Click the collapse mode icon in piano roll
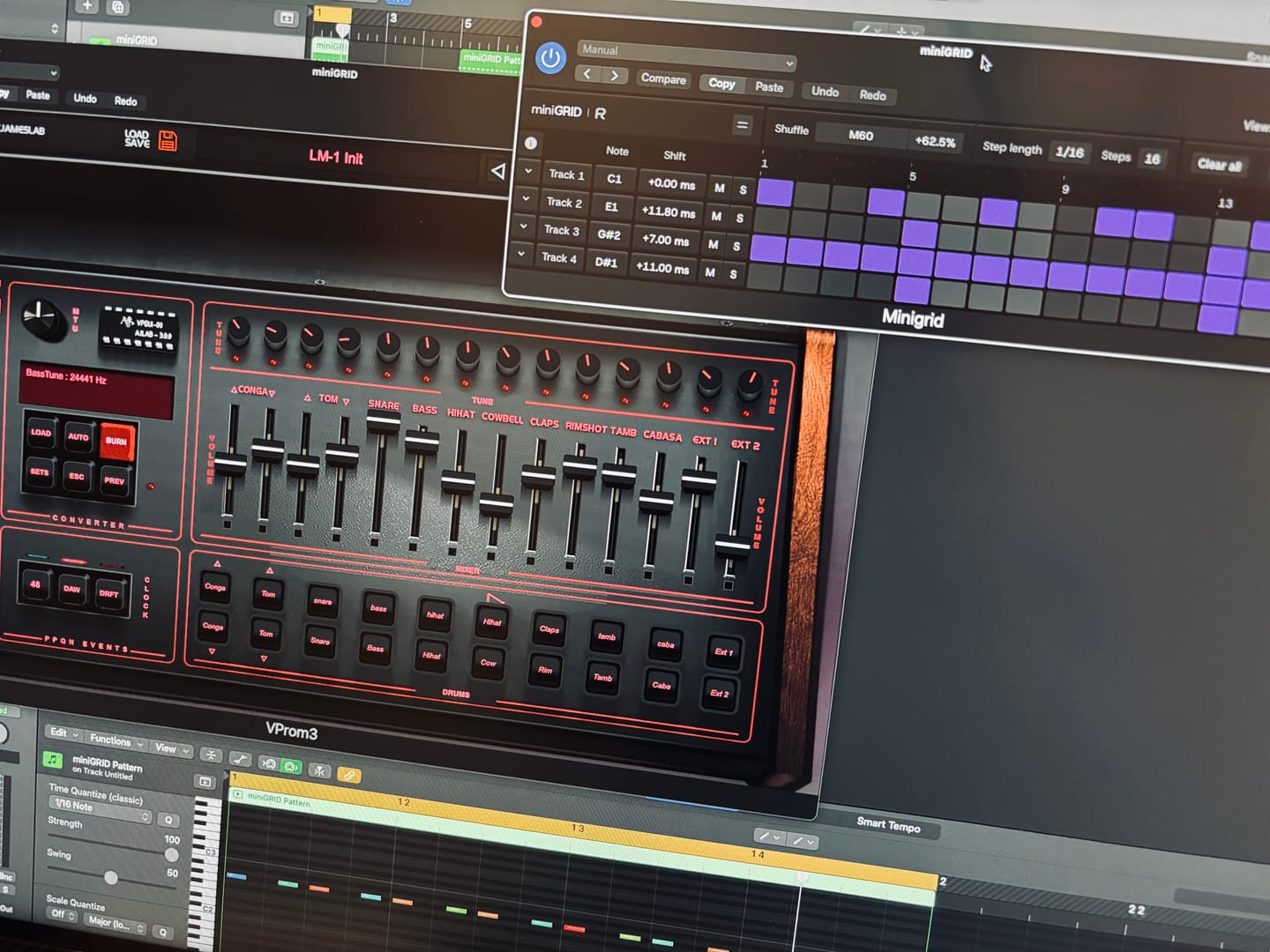This screenshot has width=1270, height=952. (x=211, y=755)
